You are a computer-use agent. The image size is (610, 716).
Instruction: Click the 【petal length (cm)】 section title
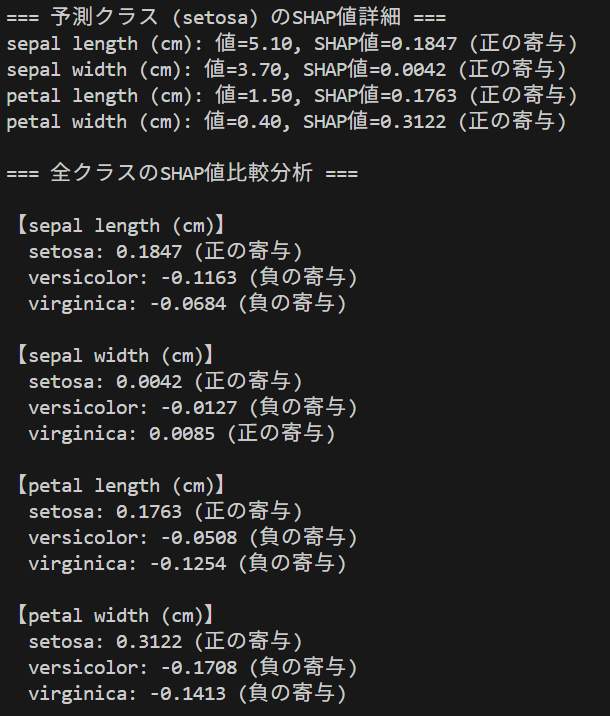click(121, 486)
